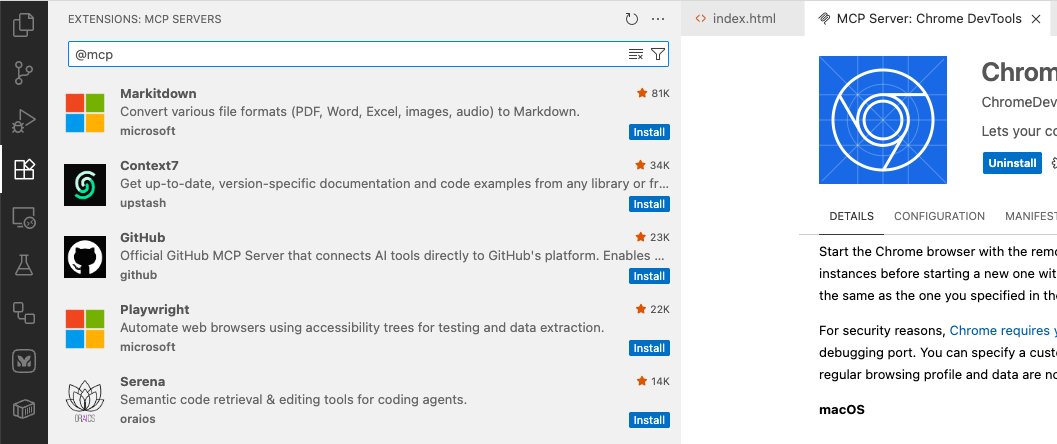
Task: Click the upstash publisher name
Action: [143, 203]
